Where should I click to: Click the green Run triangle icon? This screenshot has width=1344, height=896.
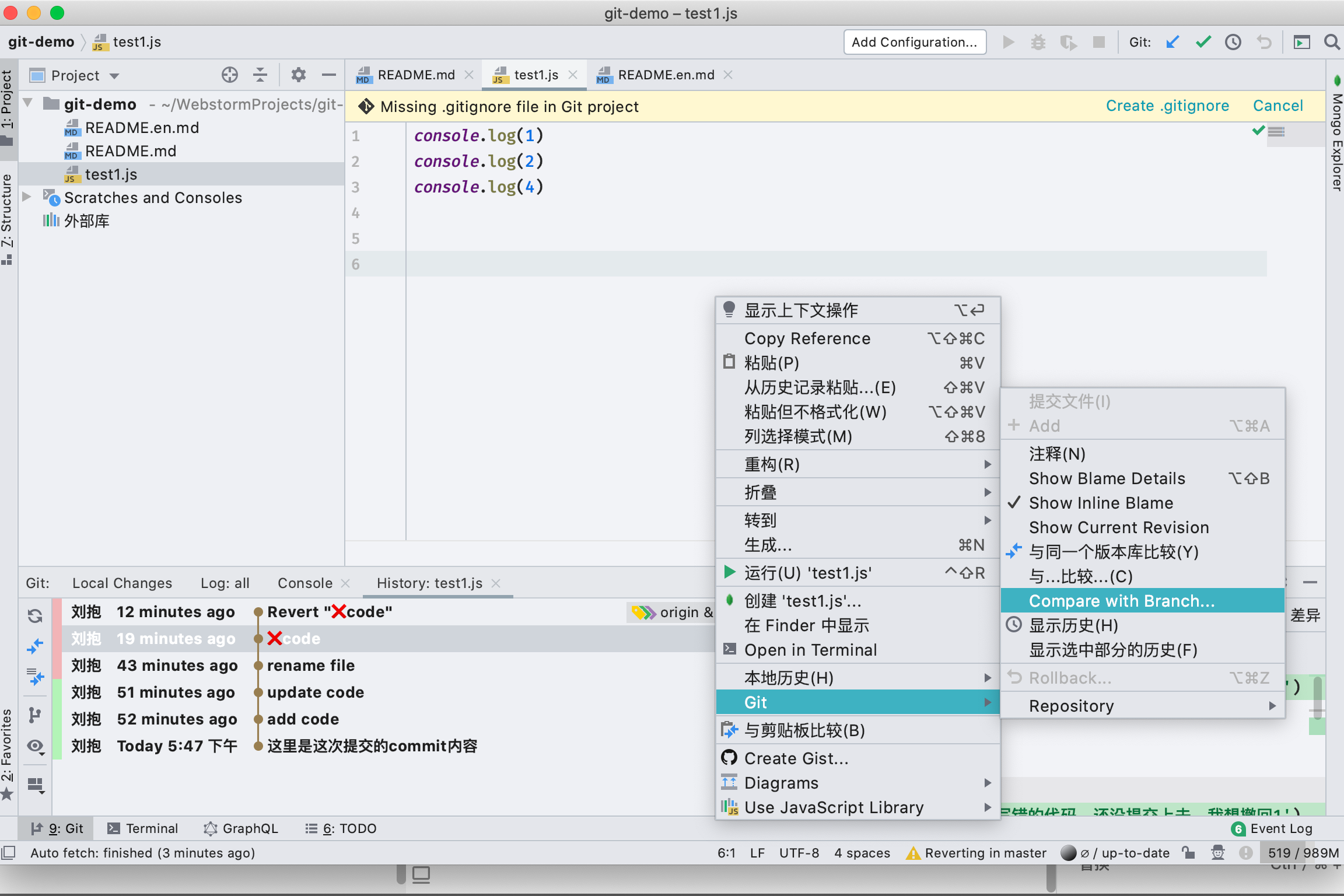point(1008,42)
